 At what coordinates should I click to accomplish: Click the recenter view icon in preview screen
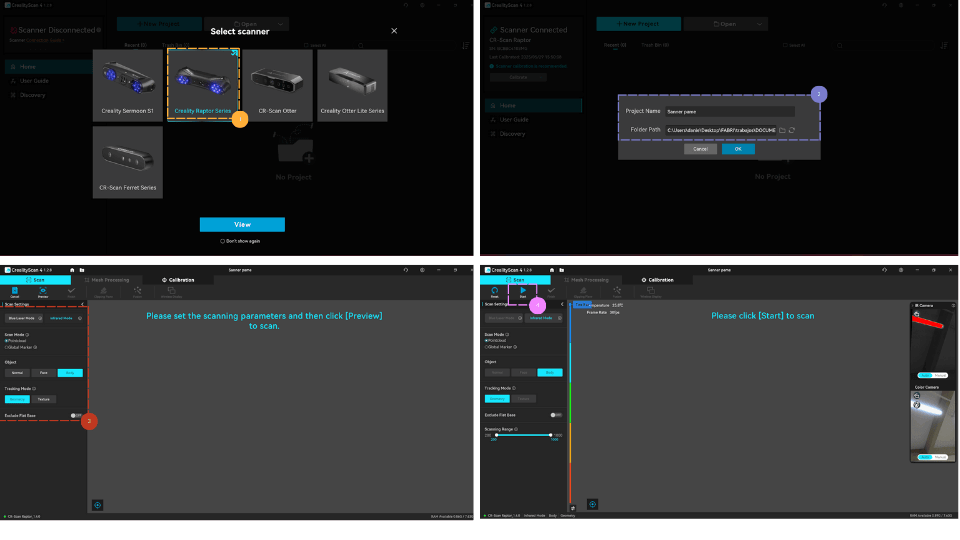[97, 505]
